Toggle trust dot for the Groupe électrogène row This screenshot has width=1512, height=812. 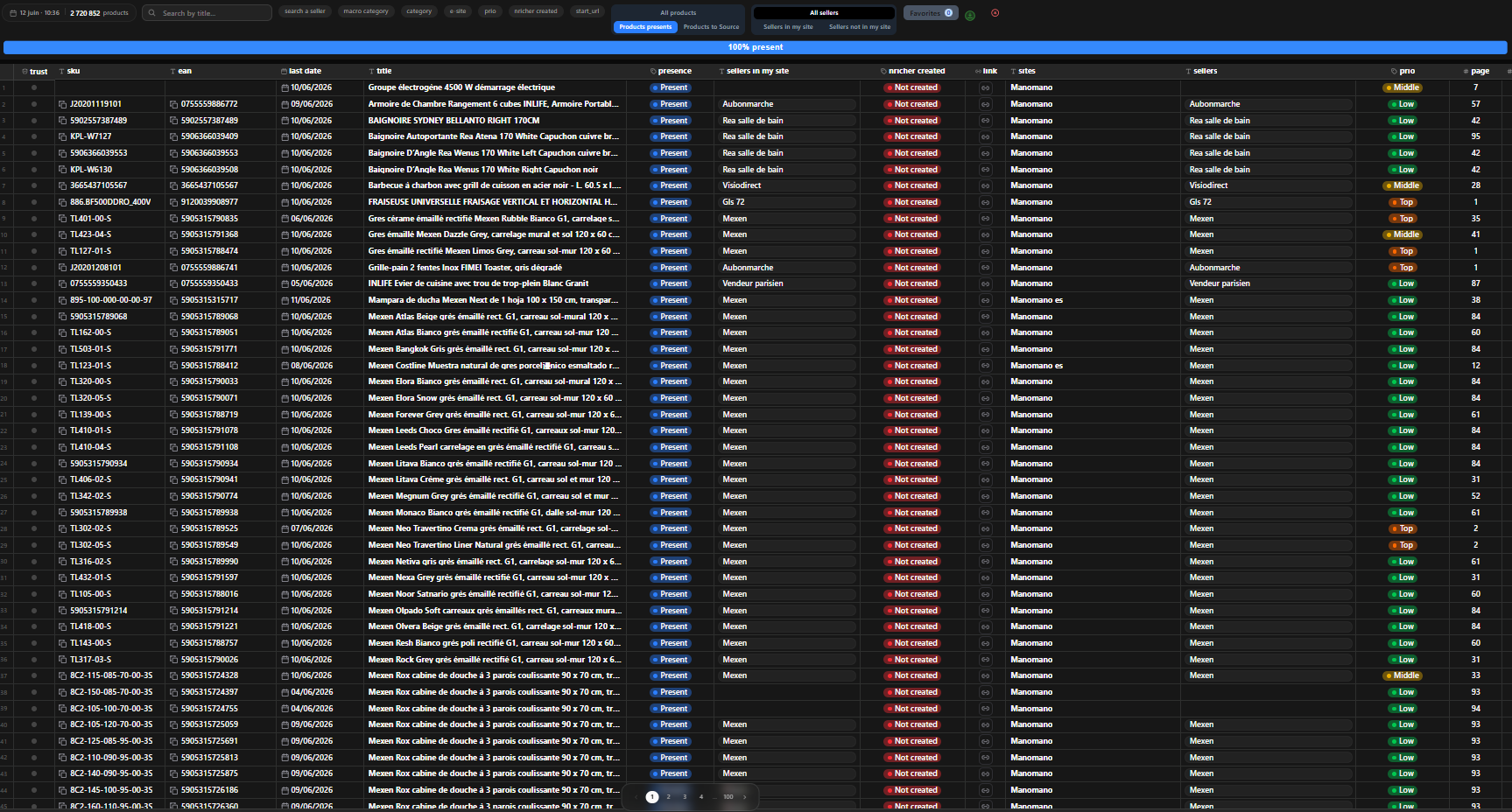(x=34, y=87)
